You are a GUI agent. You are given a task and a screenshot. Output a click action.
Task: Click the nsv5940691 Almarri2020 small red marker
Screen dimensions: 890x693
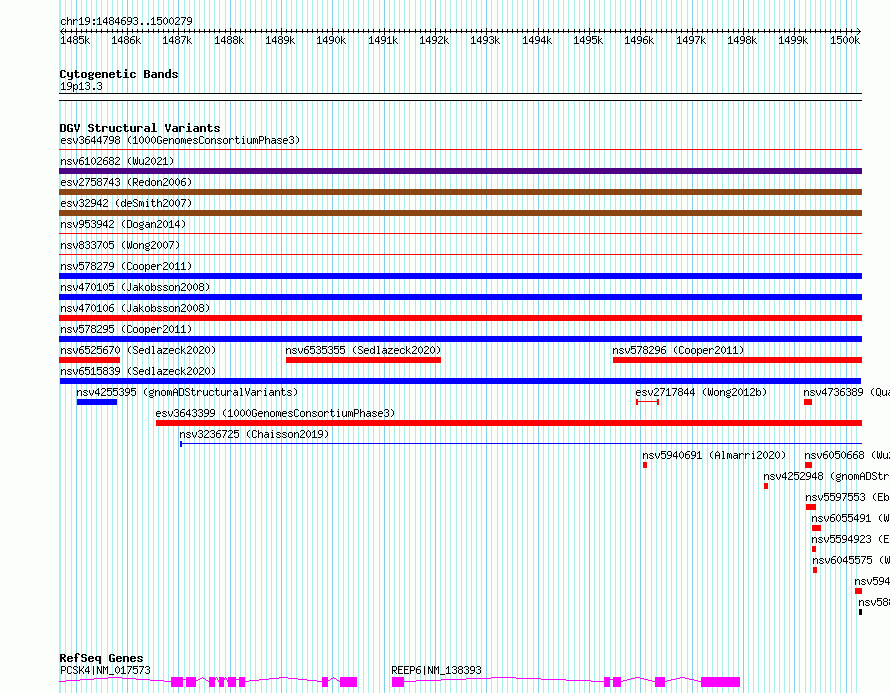pyautogui.click(x=645, y=465)
